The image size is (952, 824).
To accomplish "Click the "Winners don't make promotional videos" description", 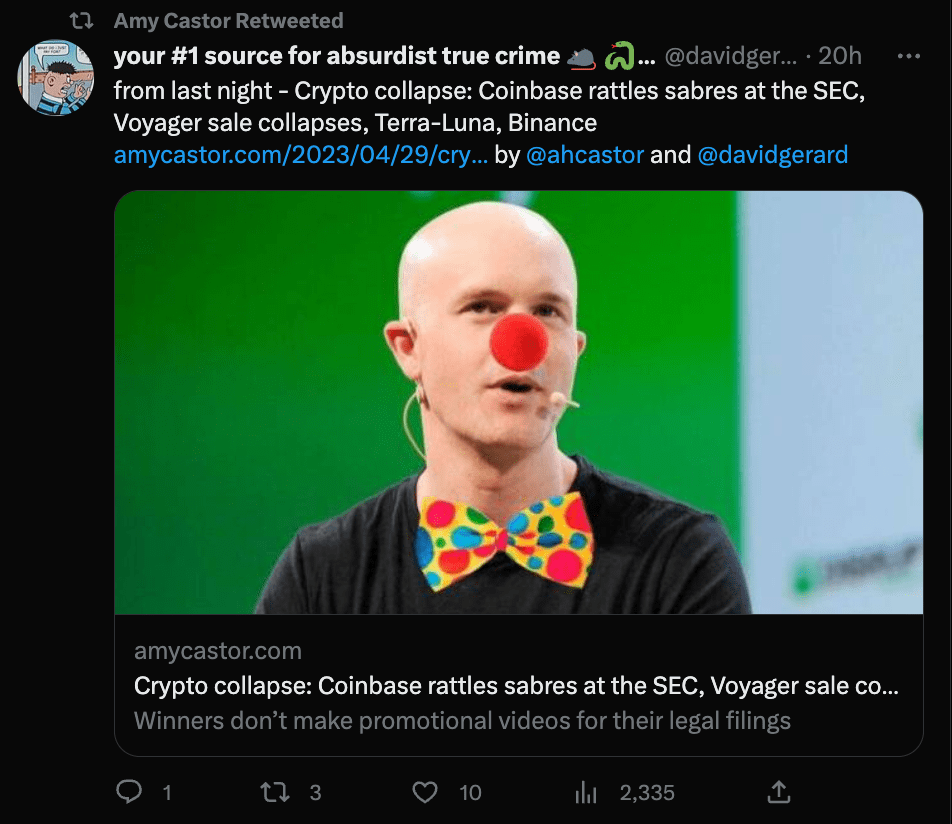I will 462,720.
